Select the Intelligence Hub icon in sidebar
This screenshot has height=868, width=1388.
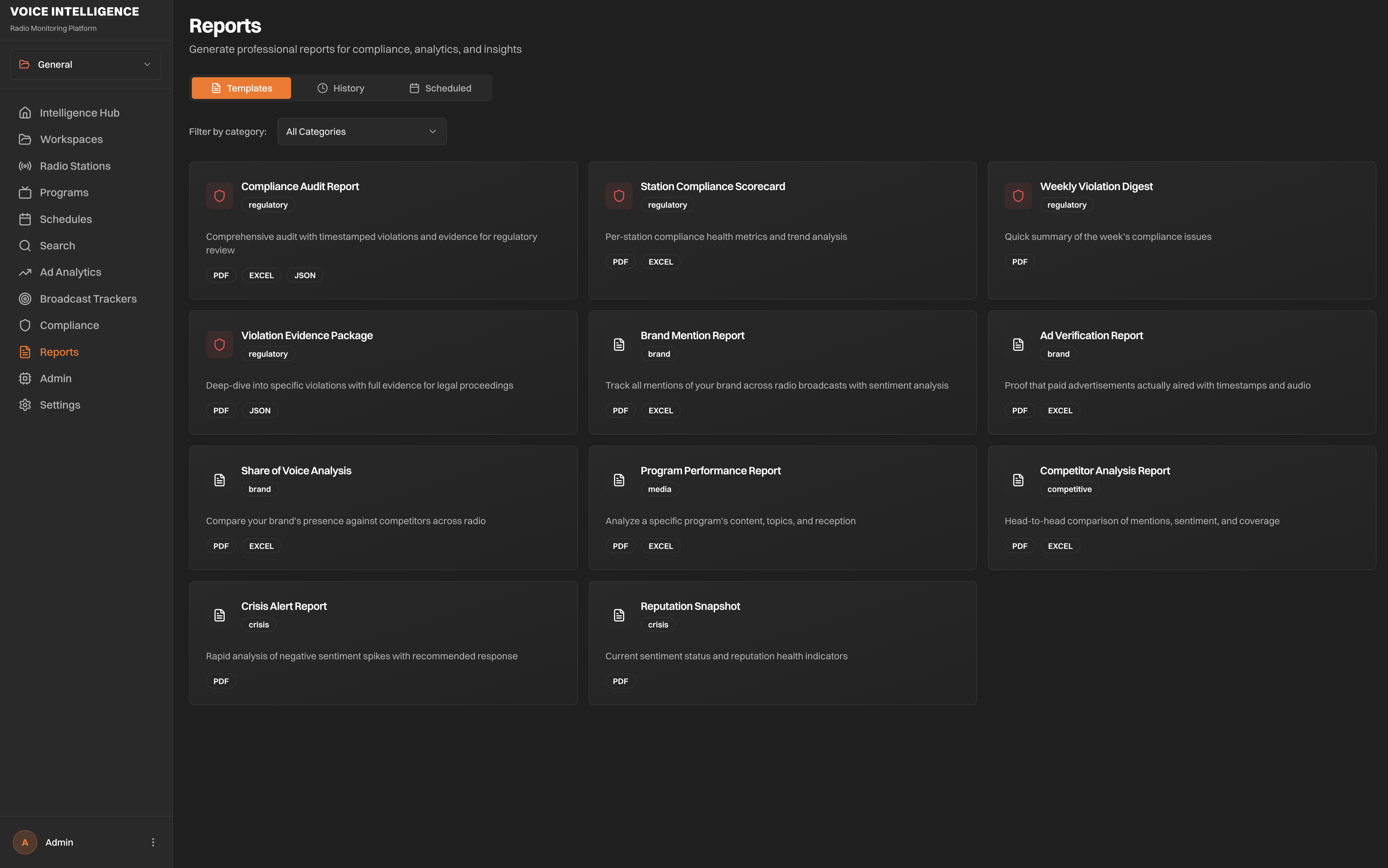tap(25, 112)
